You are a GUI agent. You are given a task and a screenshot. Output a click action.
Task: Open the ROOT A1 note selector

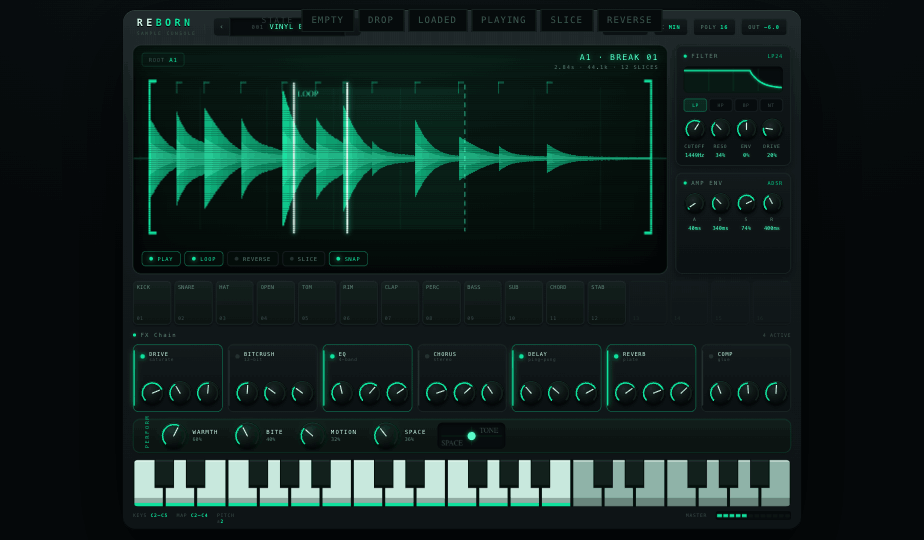click(163, 60)
